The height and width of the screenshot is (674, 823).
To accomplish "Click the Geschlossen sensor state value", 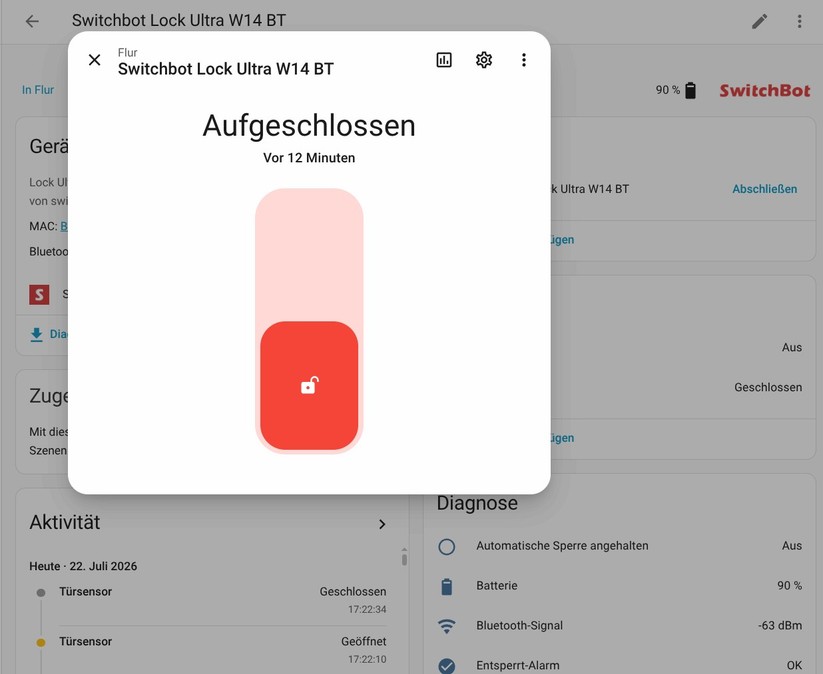I will [768, 387].
